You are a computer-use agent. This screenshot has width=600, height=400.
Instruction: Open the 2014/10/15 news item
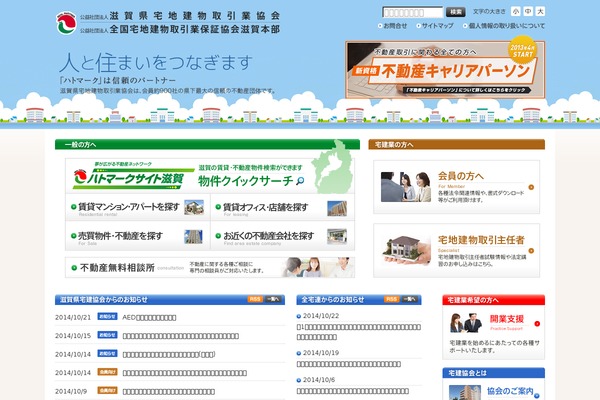click(181, 336)
